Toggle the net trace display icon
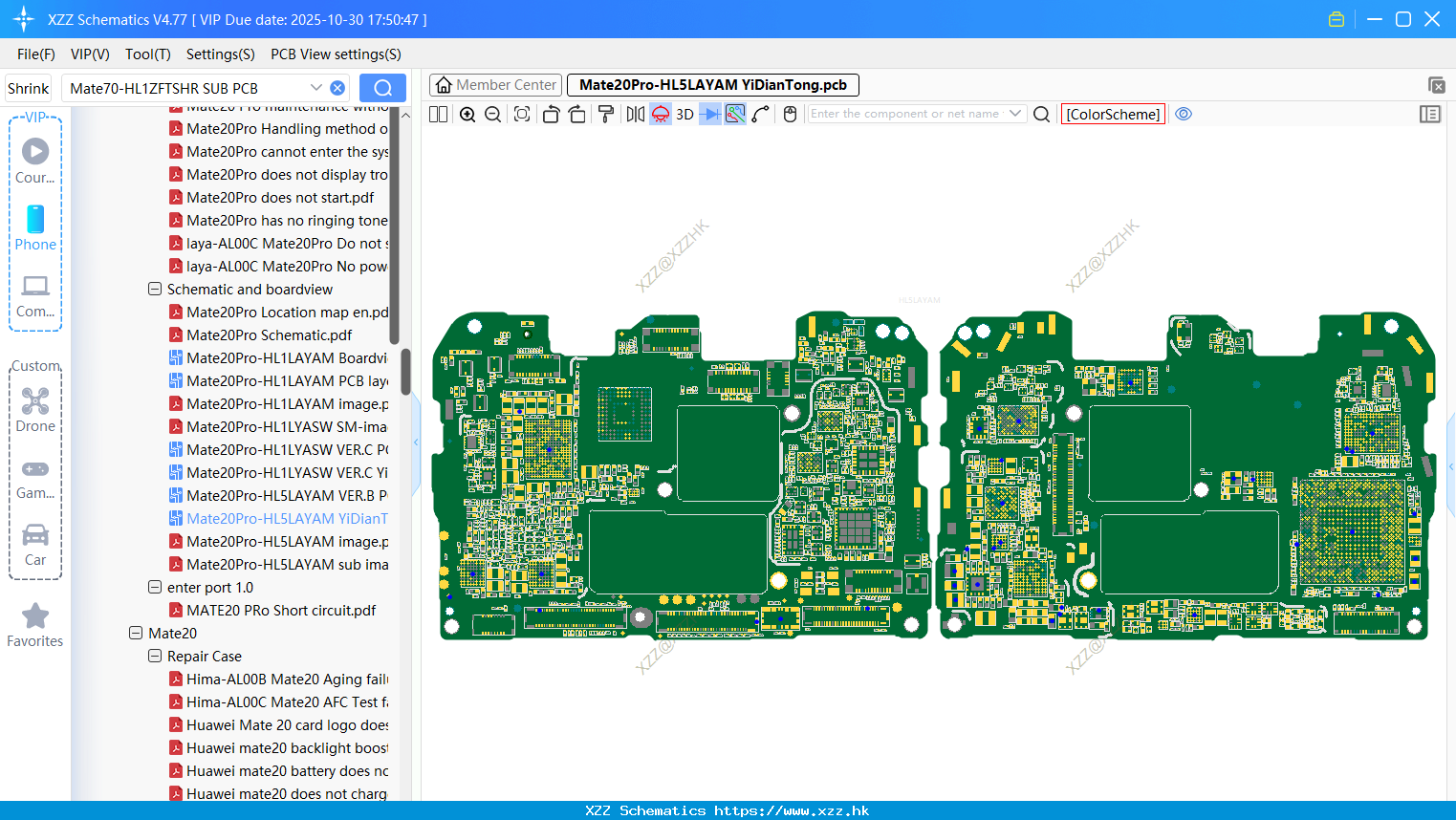 [x=735, y=114]
